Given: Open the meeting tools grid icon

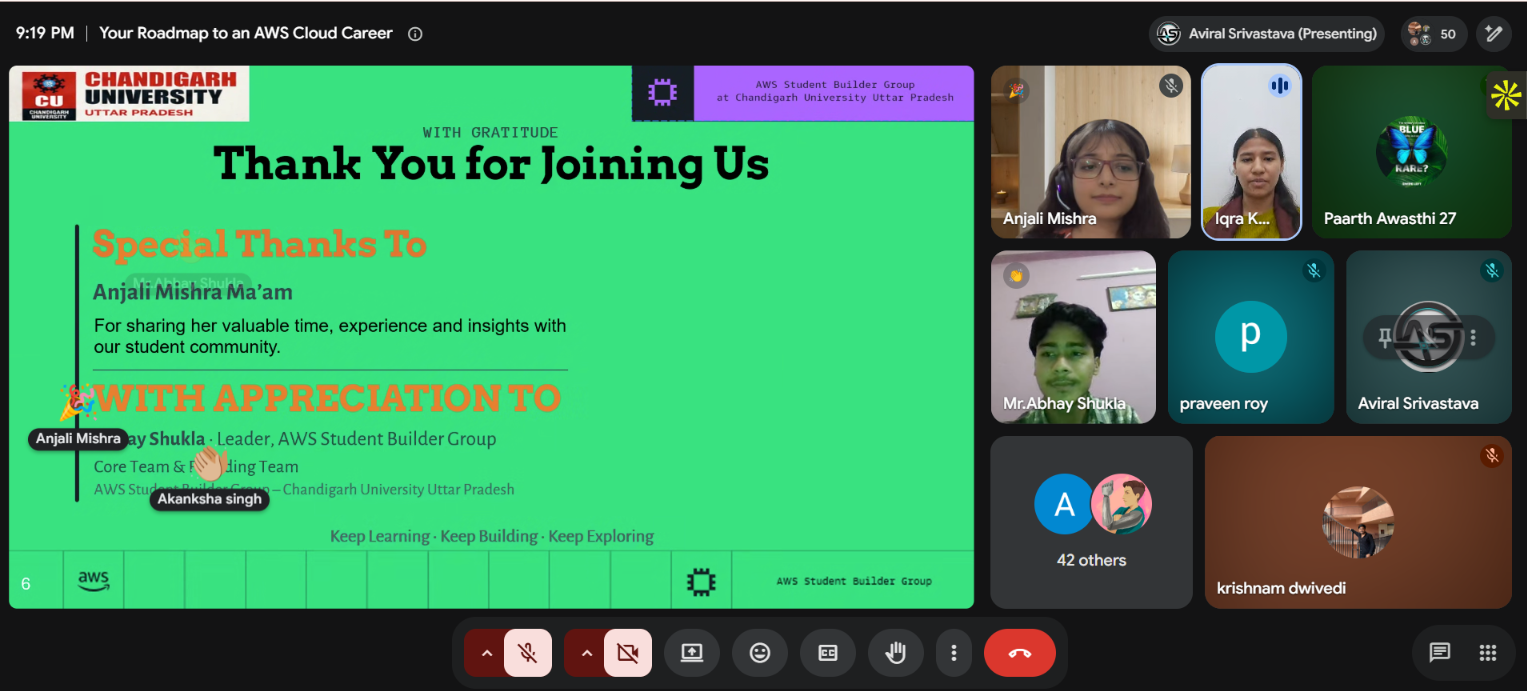Looking at the screenshot, I should click(x=1488, y=653).
